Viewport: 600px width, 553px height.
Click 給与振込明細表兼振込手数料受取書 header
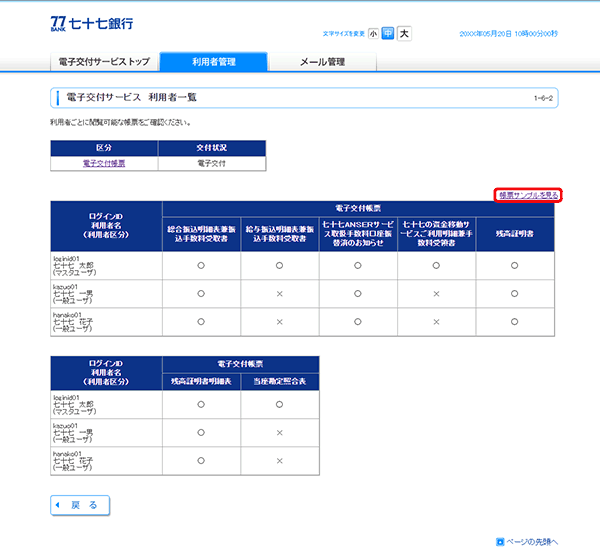point(280,234)
